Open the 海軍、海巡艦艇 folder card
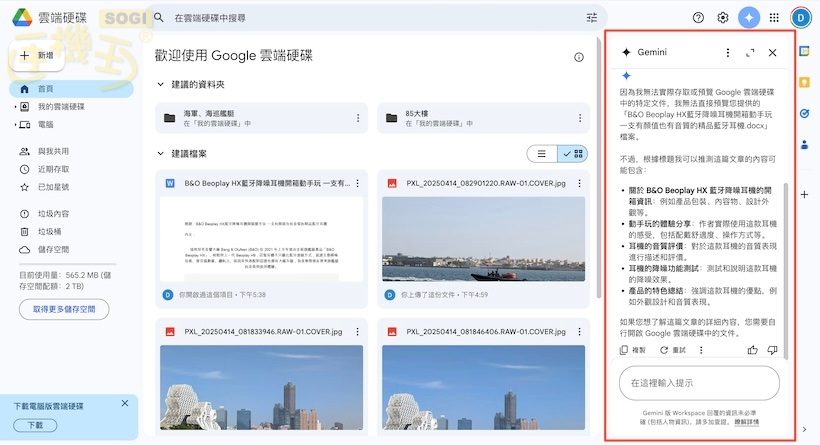The image size is (820, 445). click(x=261, y=118)
